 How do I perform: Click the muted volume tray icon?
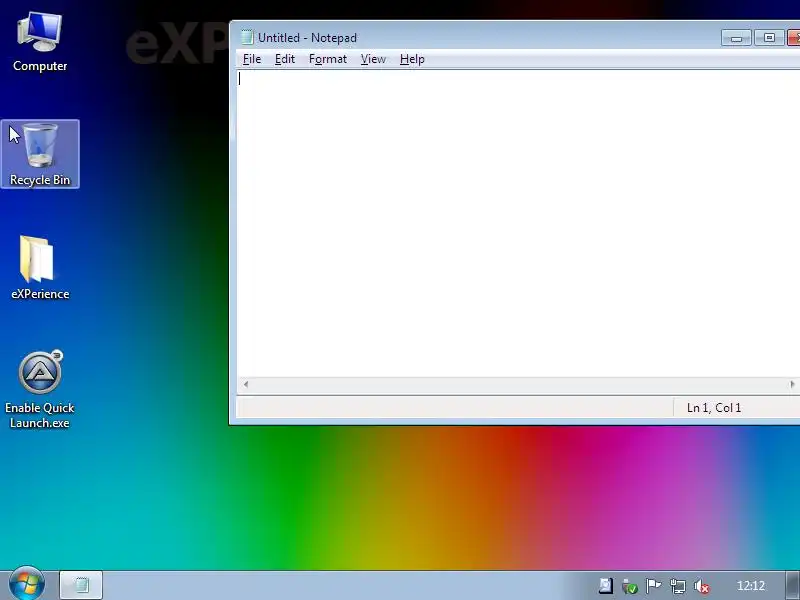click(702, 586)
